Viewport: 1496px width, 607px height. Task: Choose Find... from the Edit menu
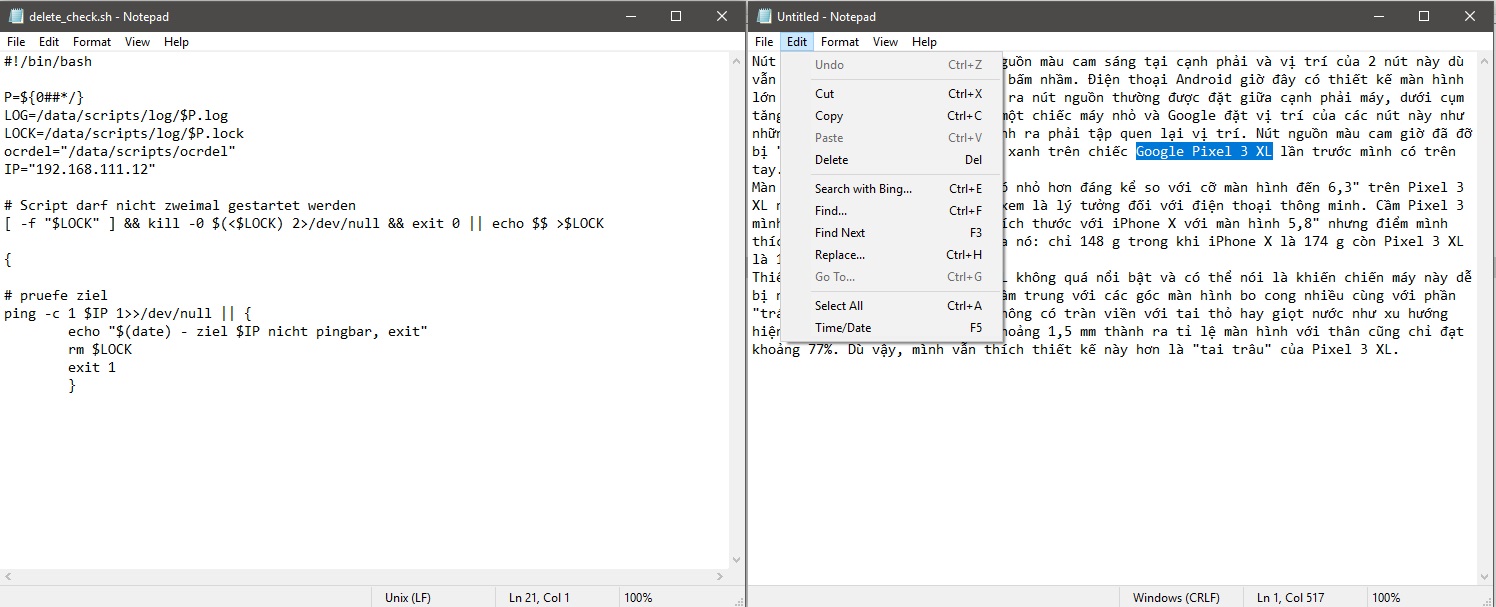(892, 211)
